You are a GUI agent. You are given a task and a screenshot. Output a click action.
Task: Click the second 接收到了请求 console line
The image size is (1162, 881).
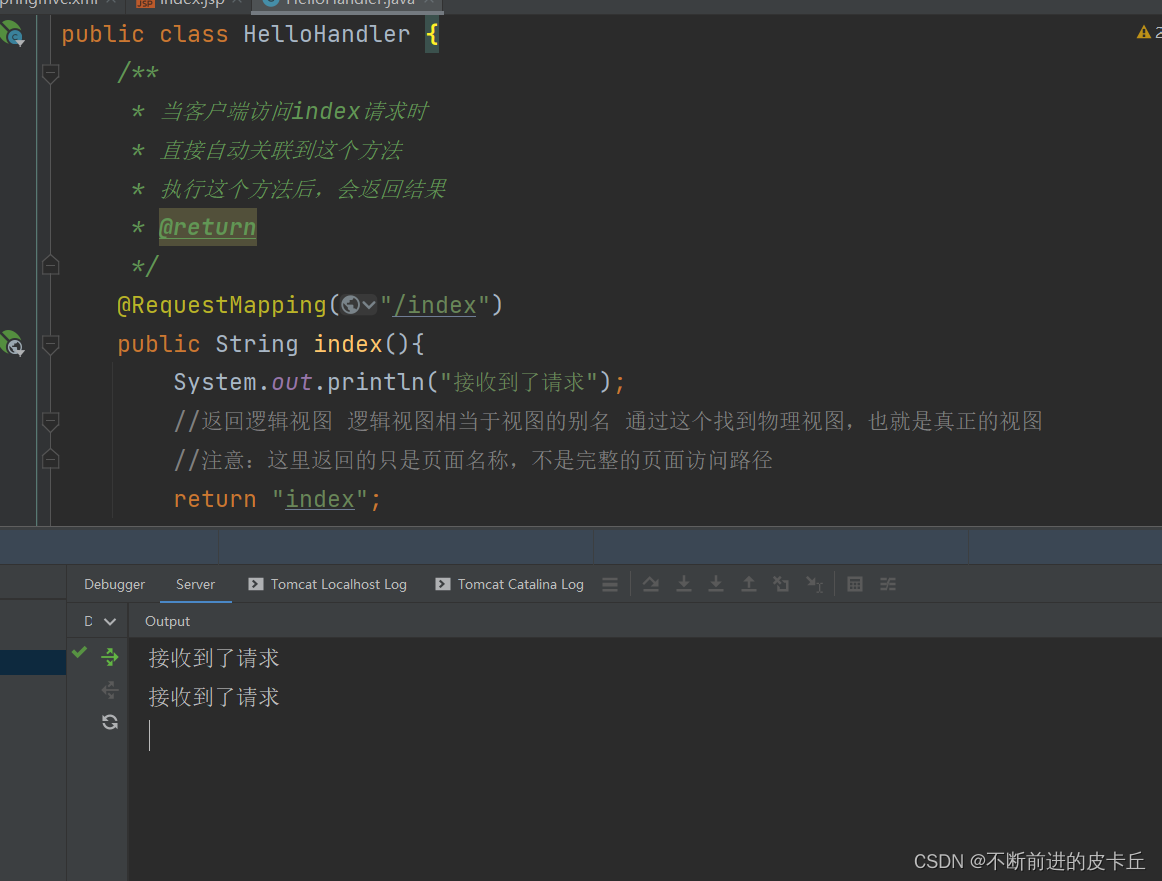pos(213,697)
